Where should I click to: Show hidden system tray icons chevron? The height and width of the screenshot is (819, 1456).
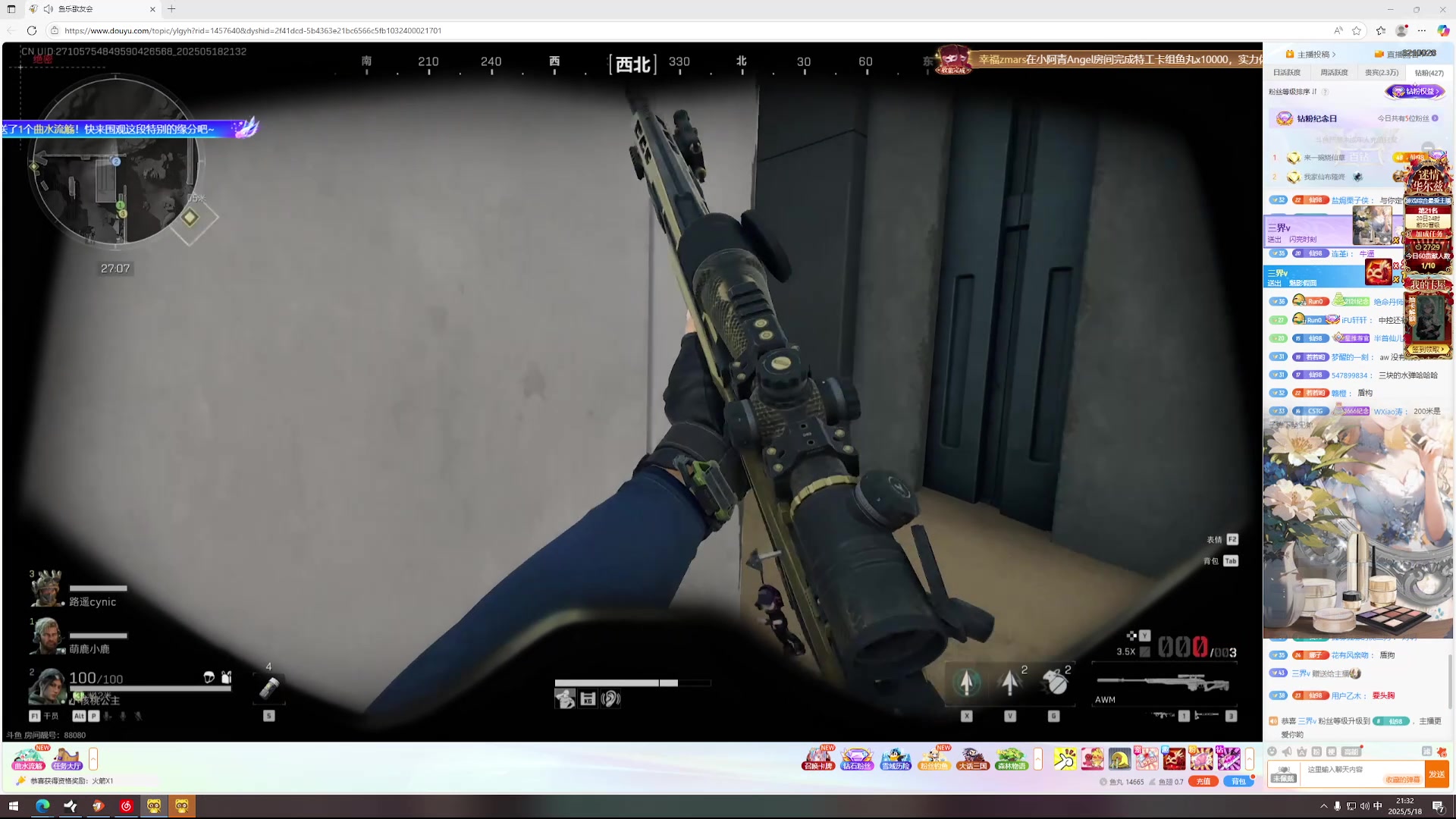[x=1324, y=806]
